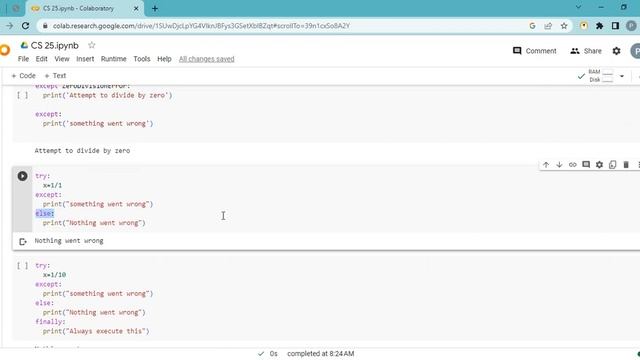Open the View menu

click(x=62, y=59)
